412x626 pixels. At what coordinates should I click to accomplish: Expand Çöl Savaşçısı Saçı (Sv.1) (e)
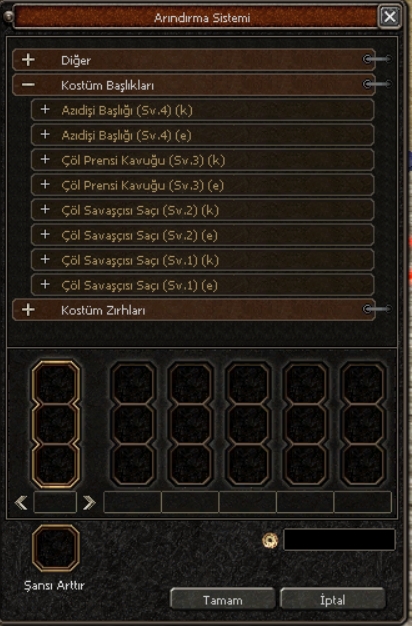[202, 285]
